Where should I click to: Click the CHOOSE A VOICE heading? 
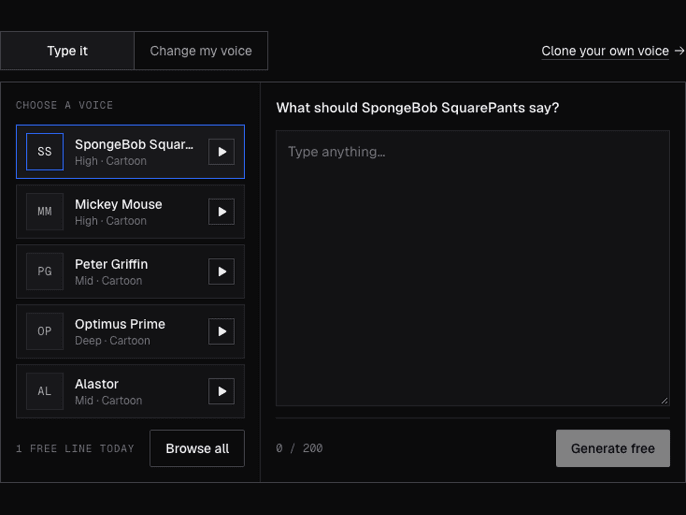click(x=64, y=105)
